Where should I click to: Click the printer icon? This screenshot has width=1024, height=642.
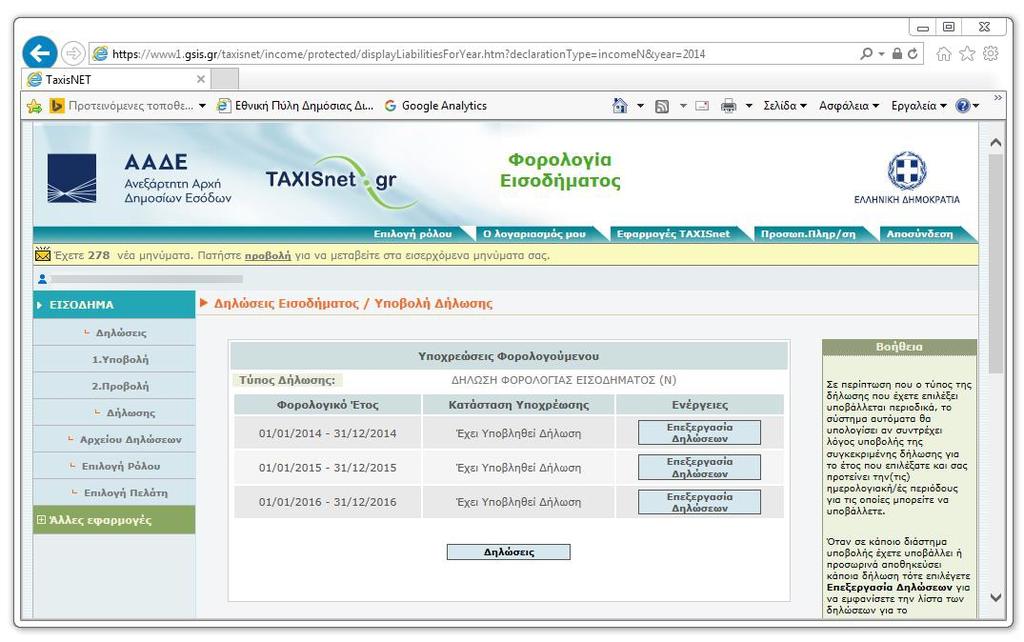pos(728,106)
